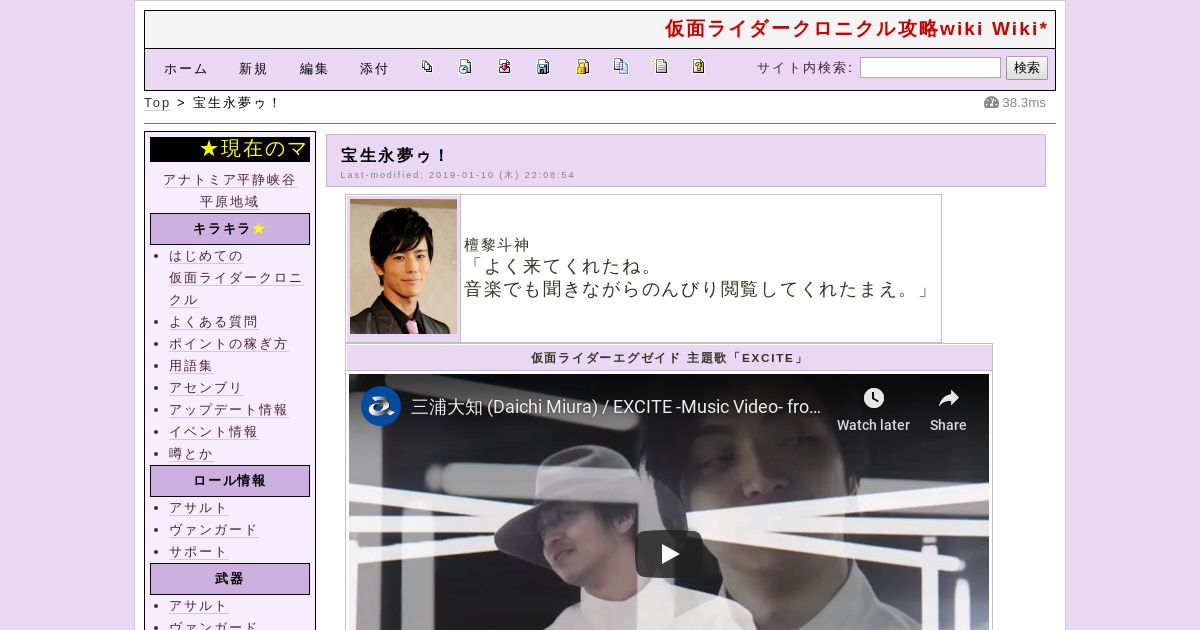Image resolution: width=1200 pixels, height=630 pixels.
Task: Open the アップデート情報 sidebar link
Action: tap(228, 410)
